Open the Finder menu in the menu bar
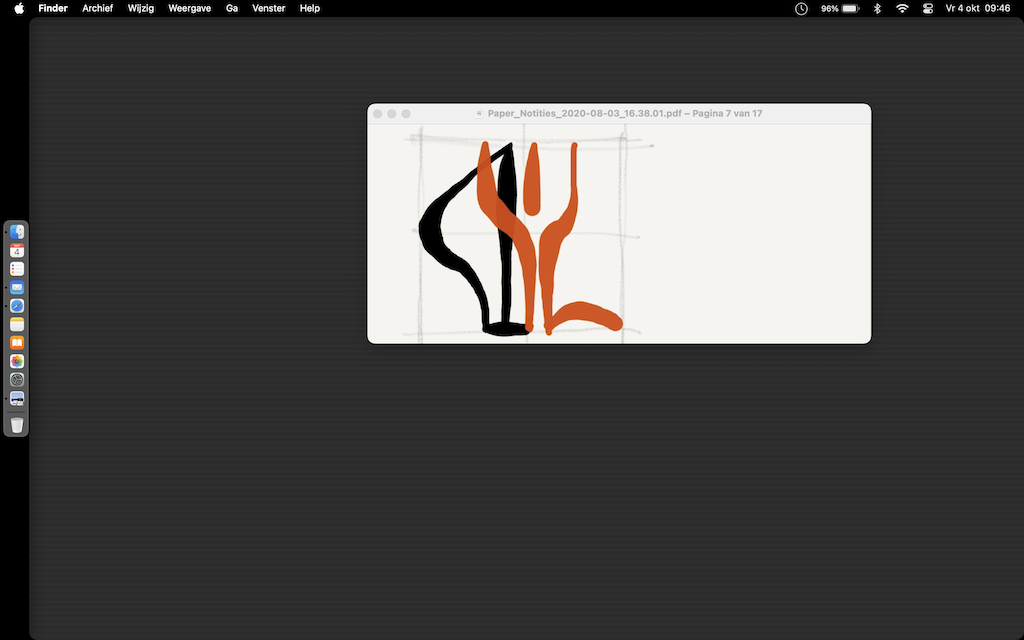Viewport: 1024px width, 640px height. (53, 8)
